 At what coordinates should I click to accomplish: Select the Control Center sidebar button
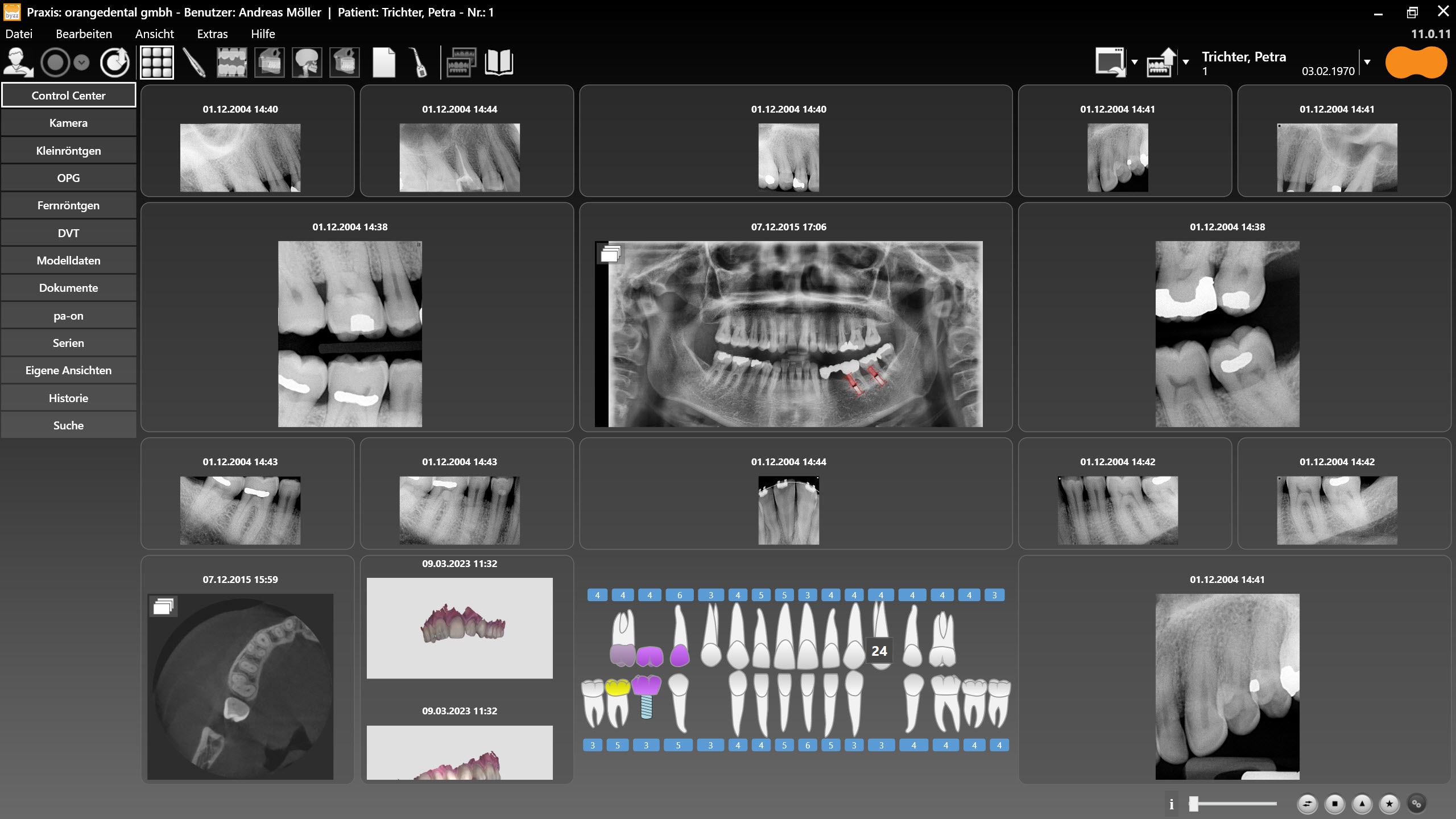pos(68,96)
